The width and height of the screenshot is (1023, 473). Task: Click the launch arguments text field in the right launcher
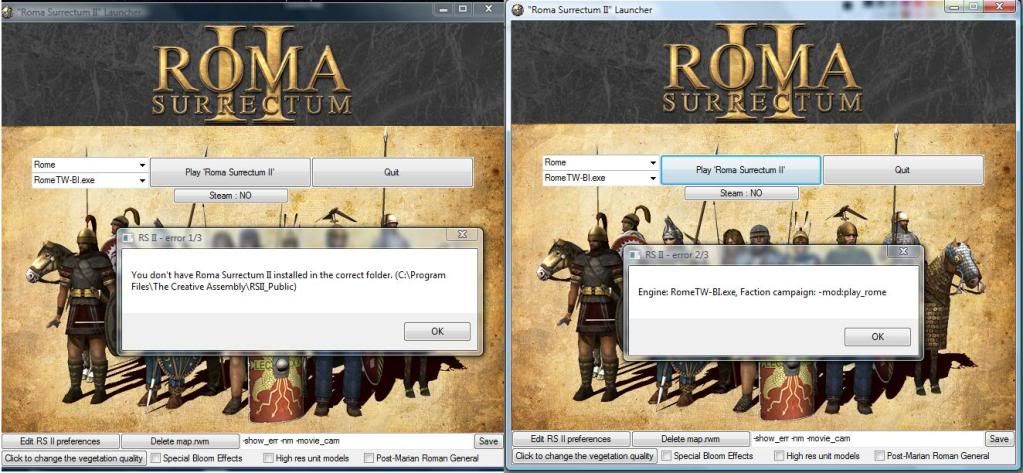click(866, 439)
